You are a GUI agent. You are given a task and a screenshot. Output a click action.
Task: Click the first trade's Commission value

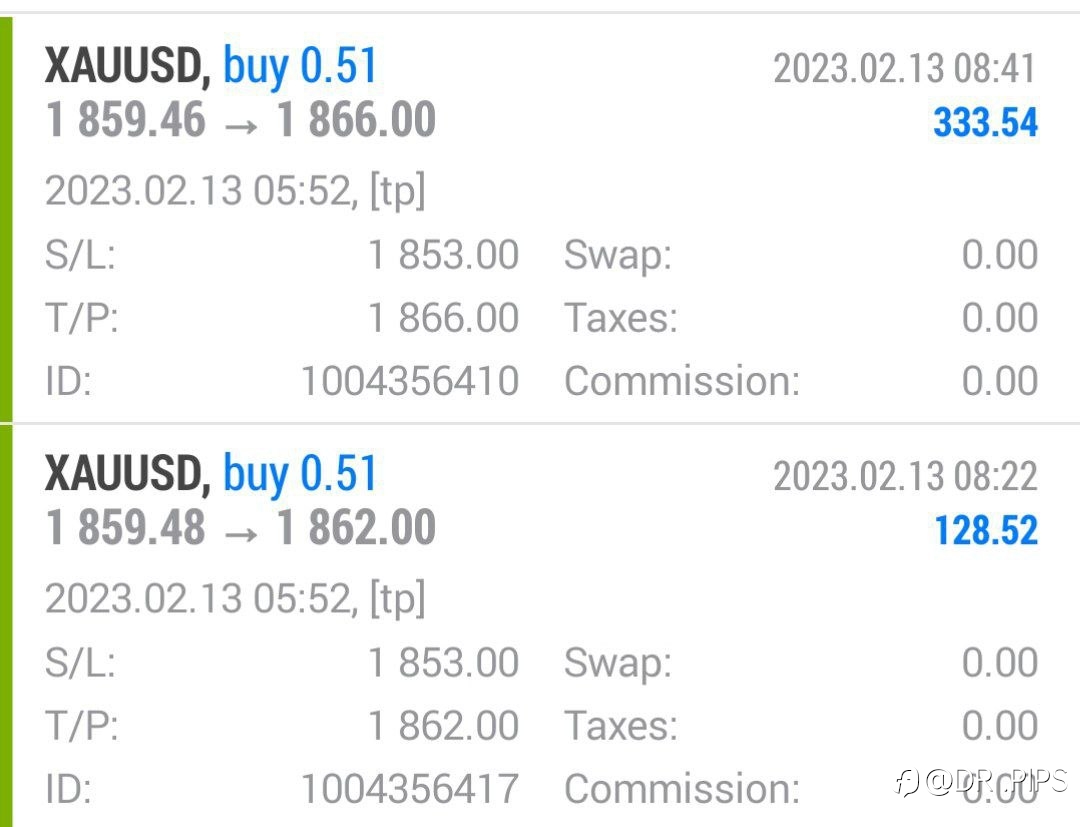(999, 381)
